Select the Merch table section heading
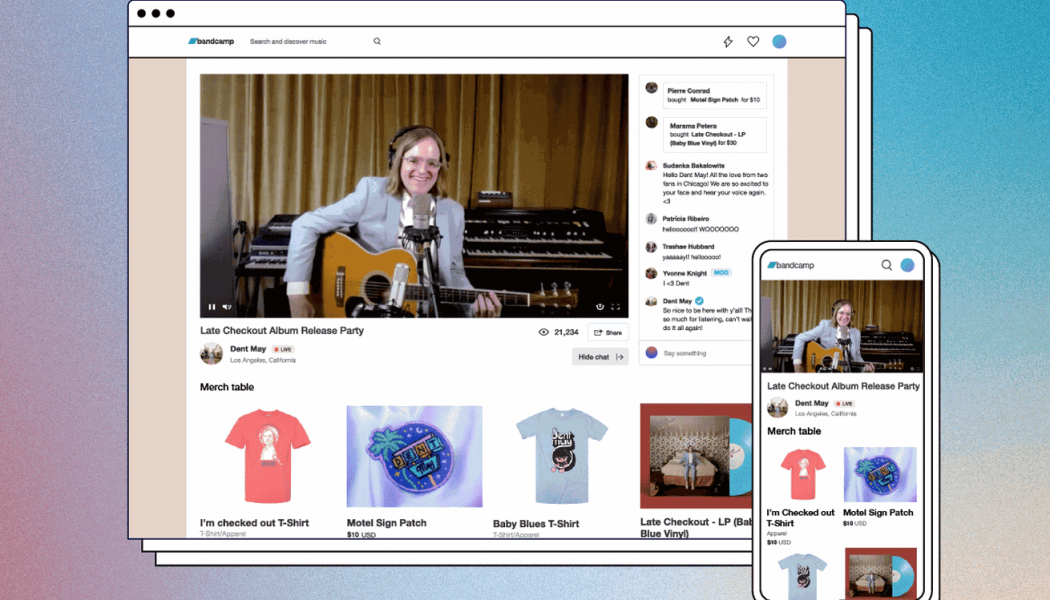1050x600 pixels. pyautogui.click(x=227, y=387)
